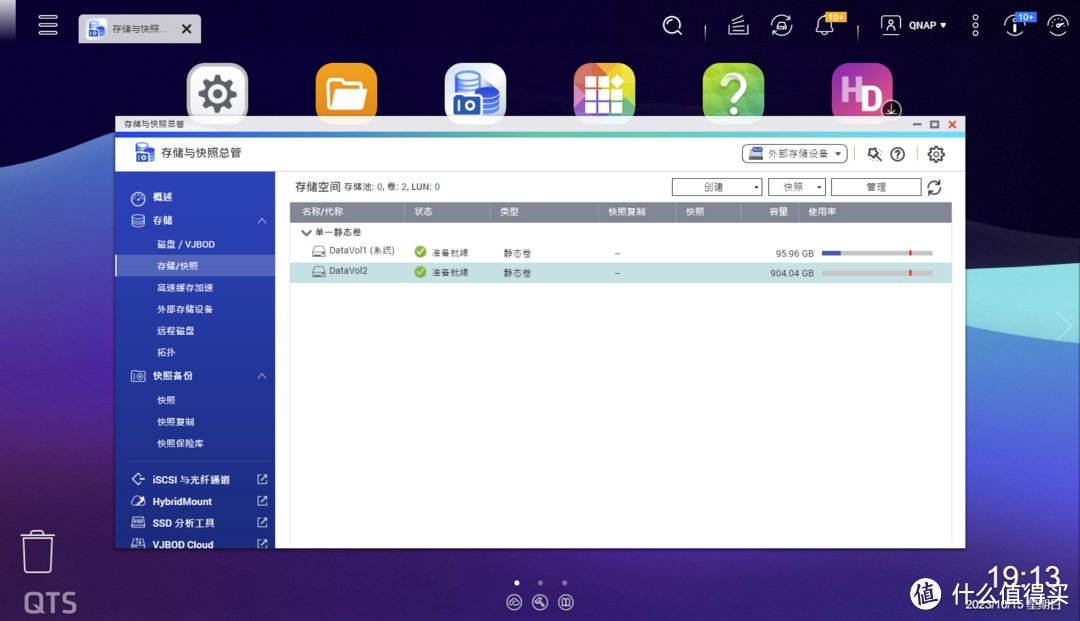Open 外部存储设备 dropdown in window header
1080x621 pixels.
[794, 154]
